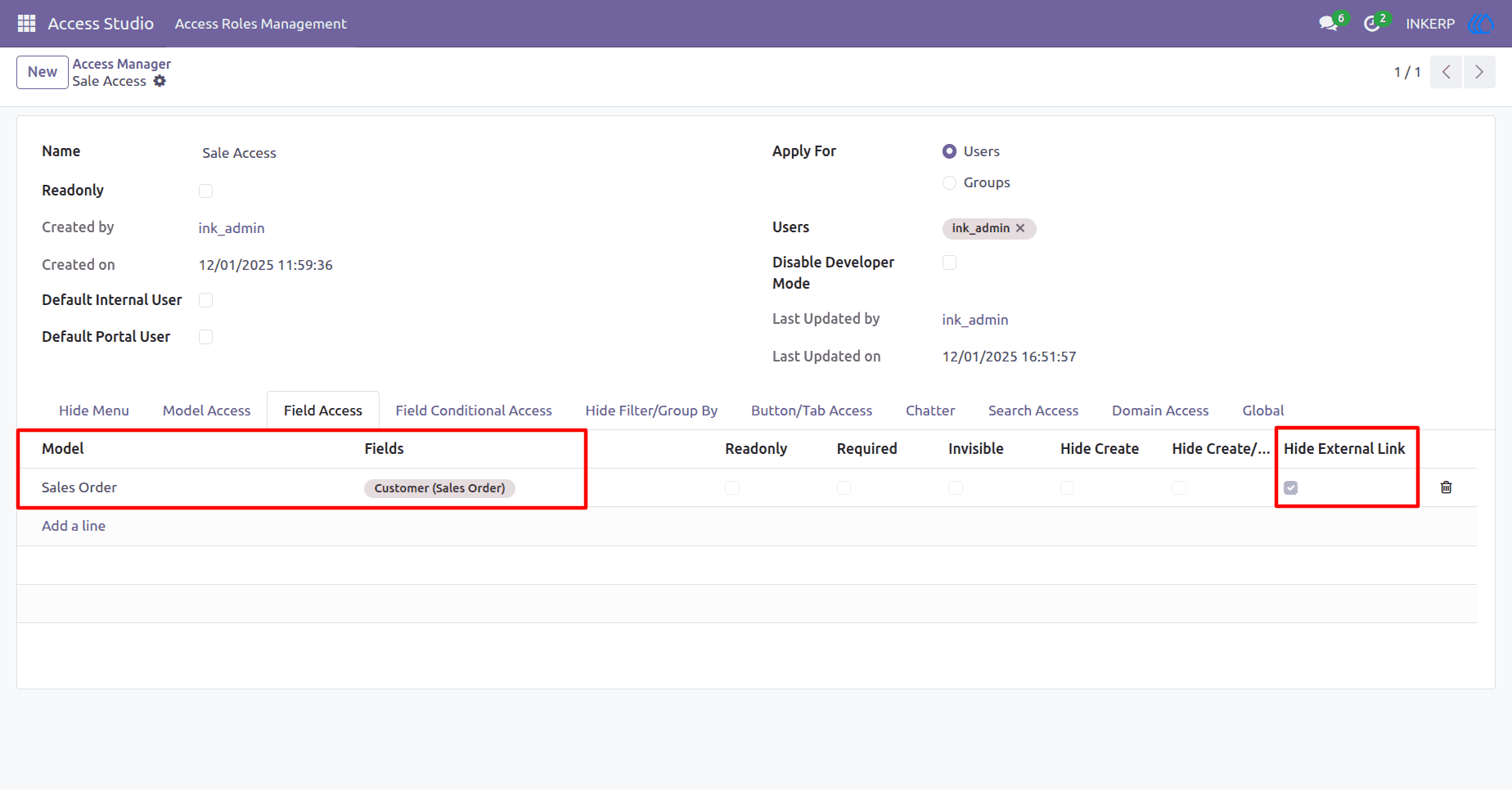Select the Users radio option
Image resolution: width=1512 pixels, height=790 pixels.
(949, 151)
